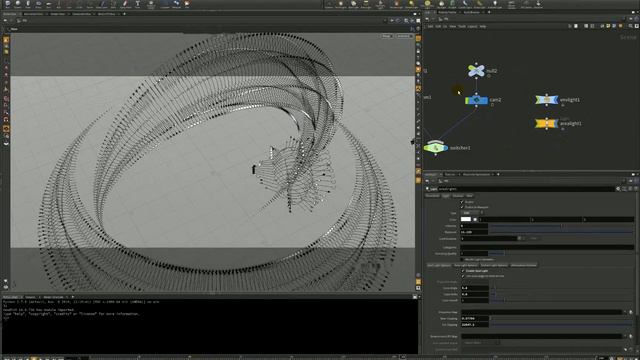The height and width of the screenshot is (360, 640).
Task: Select the VR Camera shelf tool
Action: (x=526, y=4)
